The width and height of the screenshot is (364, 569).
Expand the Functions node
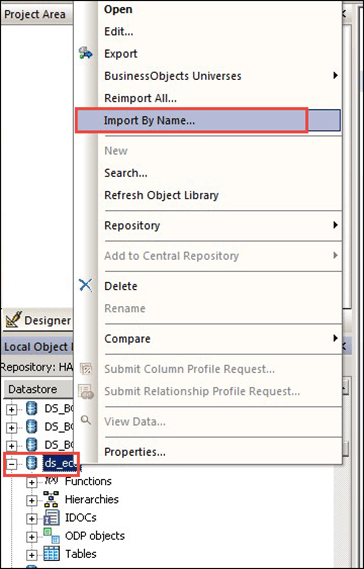32,482
